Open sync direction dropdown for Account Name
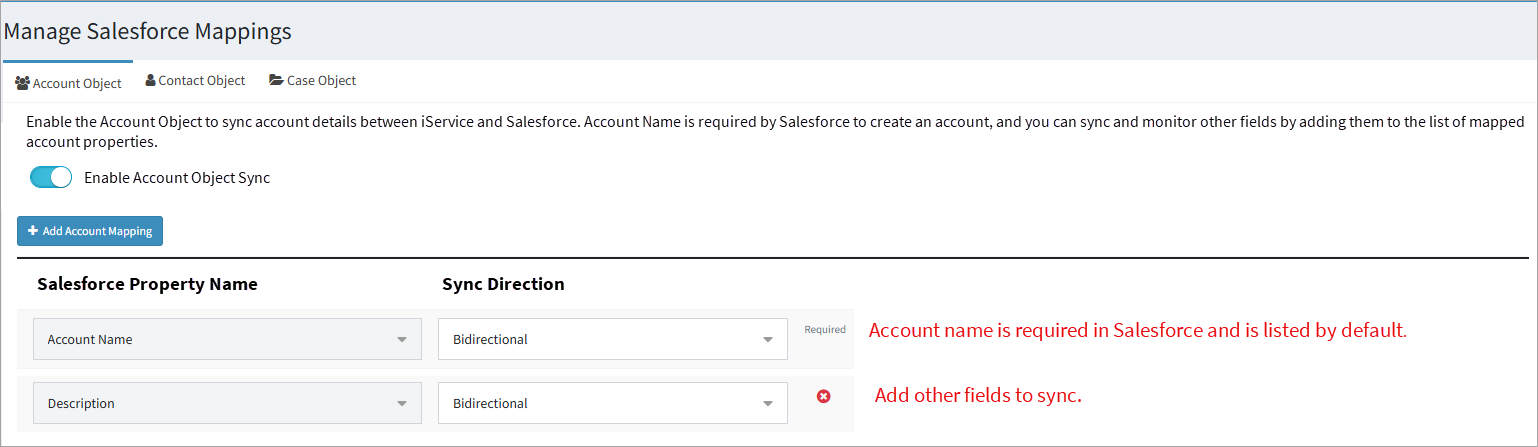The height and width of the screenshot is (447, 1538). tap(613, 339)
